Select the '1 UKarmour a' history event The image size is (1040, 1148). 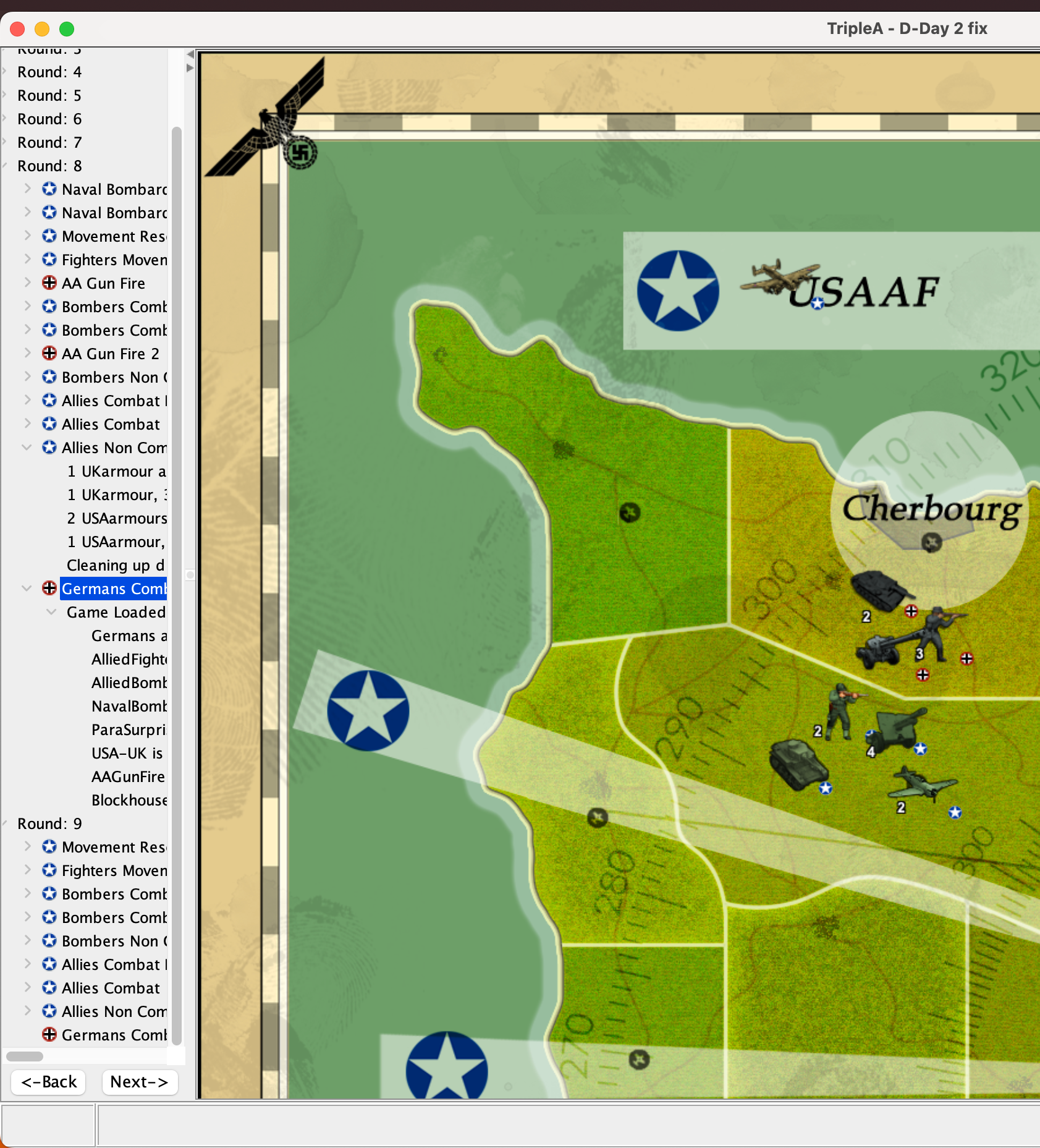click(x=116, y=471)
